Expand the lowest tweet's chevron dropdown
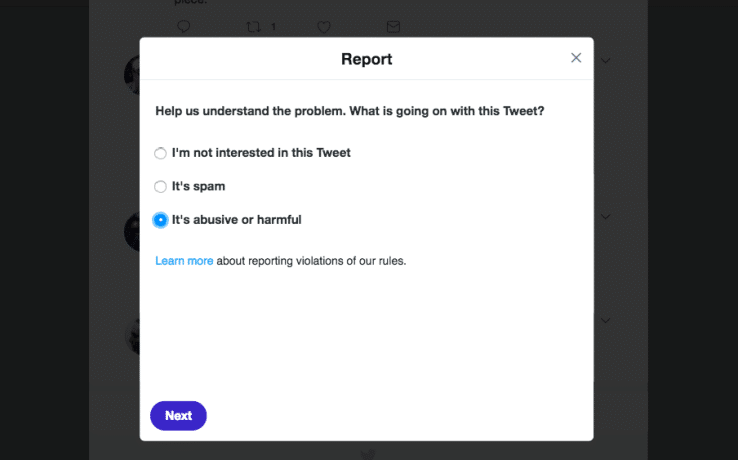 tap(605, 320)
